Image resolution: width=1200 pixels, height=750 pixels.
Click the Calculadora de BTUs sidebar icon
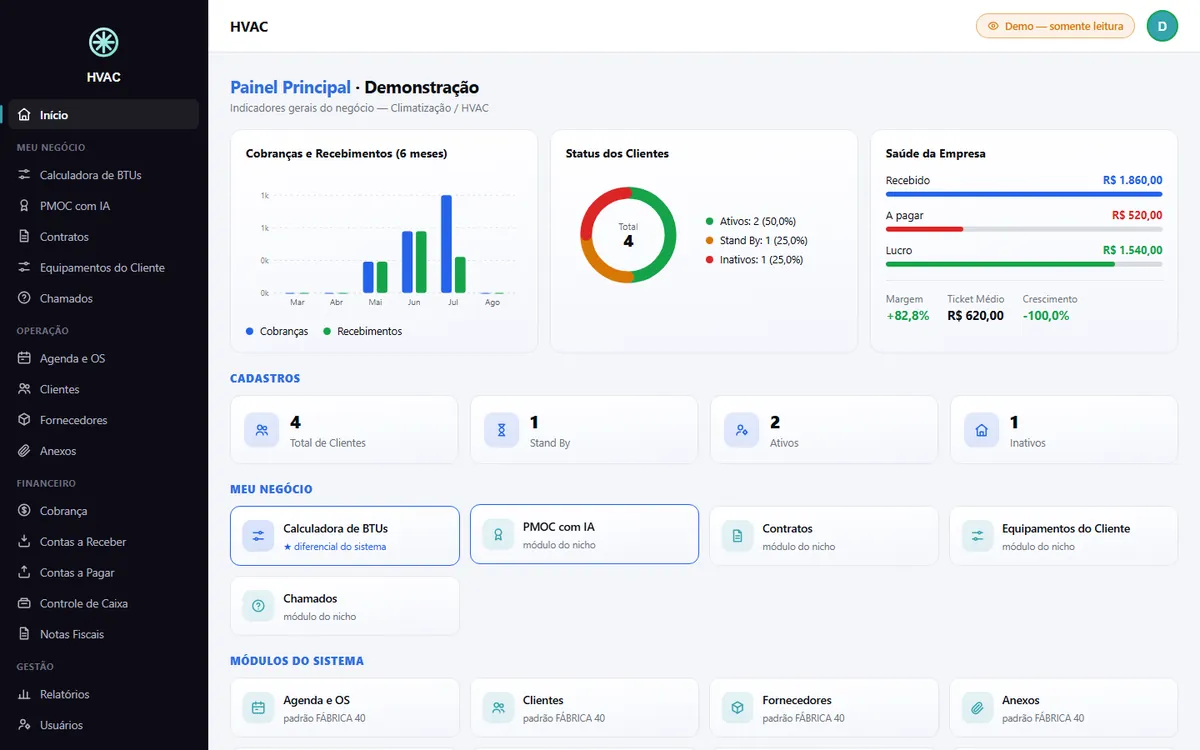pyautogui.click(x=24, y=175)
